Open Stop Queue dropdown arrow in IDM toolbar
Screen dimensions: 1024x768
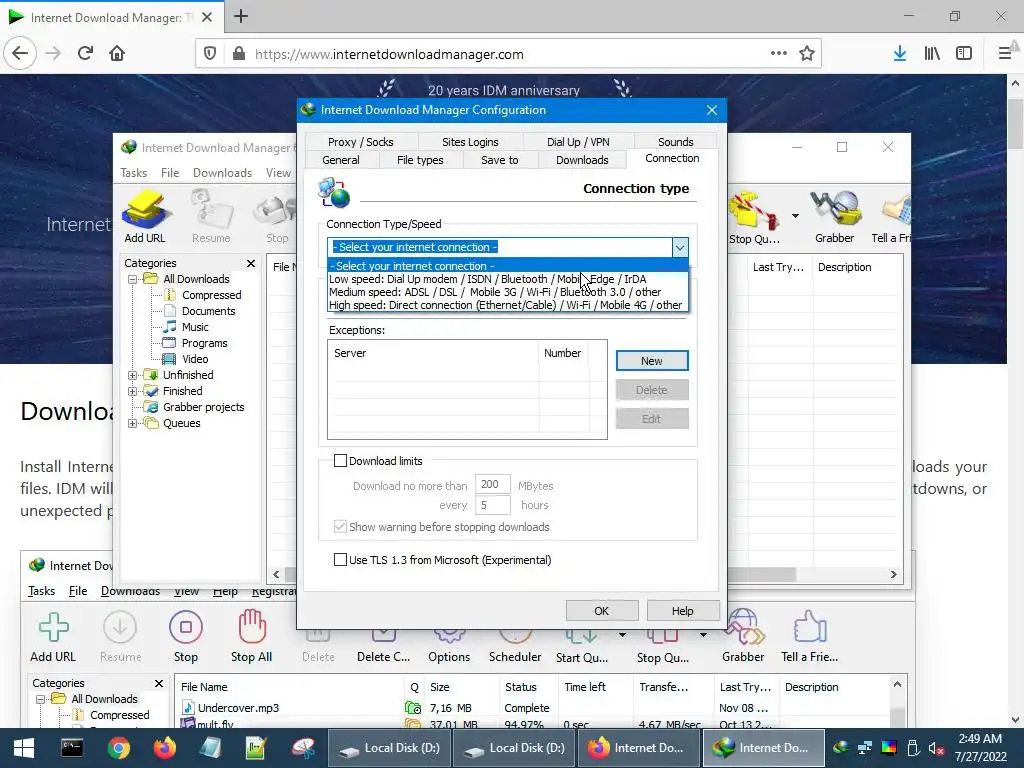pyautogui.click(x=795, y=216)
